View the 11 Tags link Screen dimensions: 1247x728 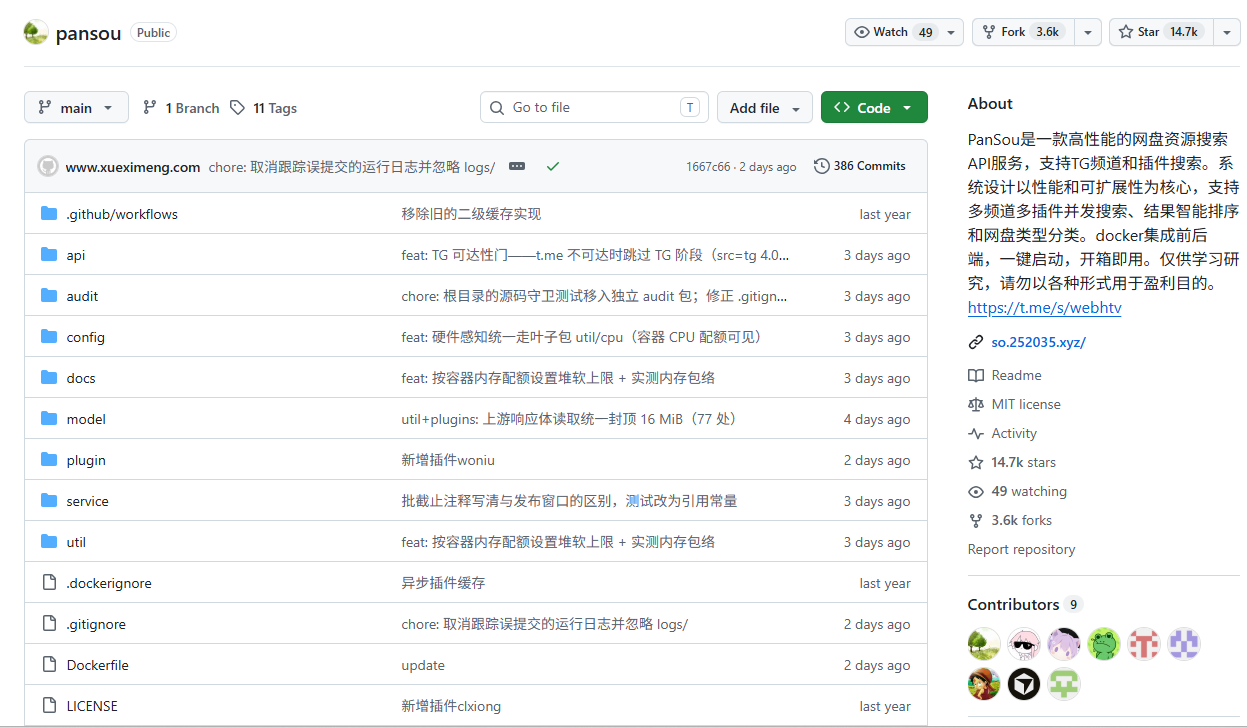[x=264, y=108]
